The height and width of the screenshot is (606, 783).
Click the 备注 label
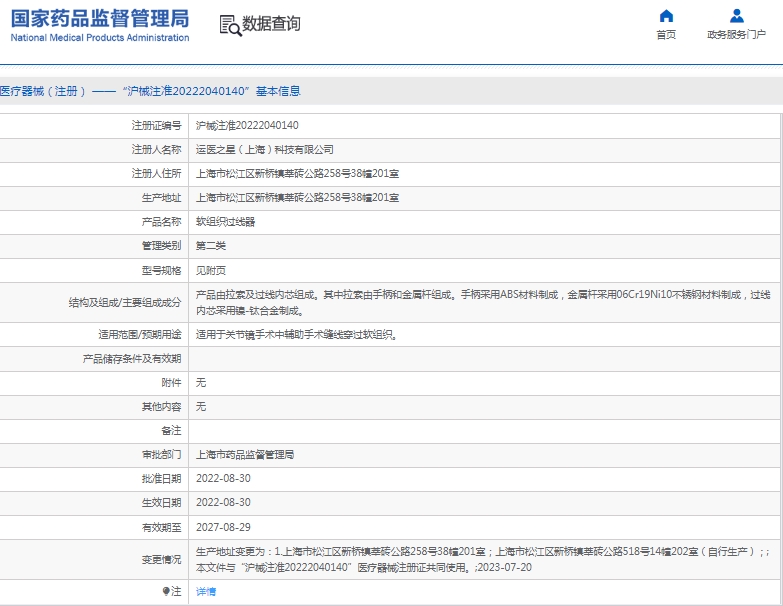click(171, 430)
